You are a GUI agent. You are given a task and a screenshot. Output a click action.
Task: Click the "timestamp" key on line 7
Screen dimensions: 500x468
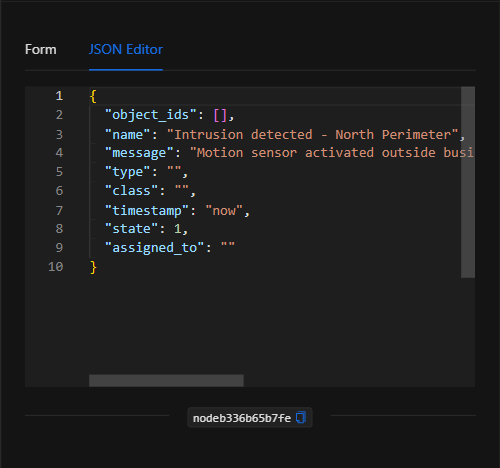147,211
